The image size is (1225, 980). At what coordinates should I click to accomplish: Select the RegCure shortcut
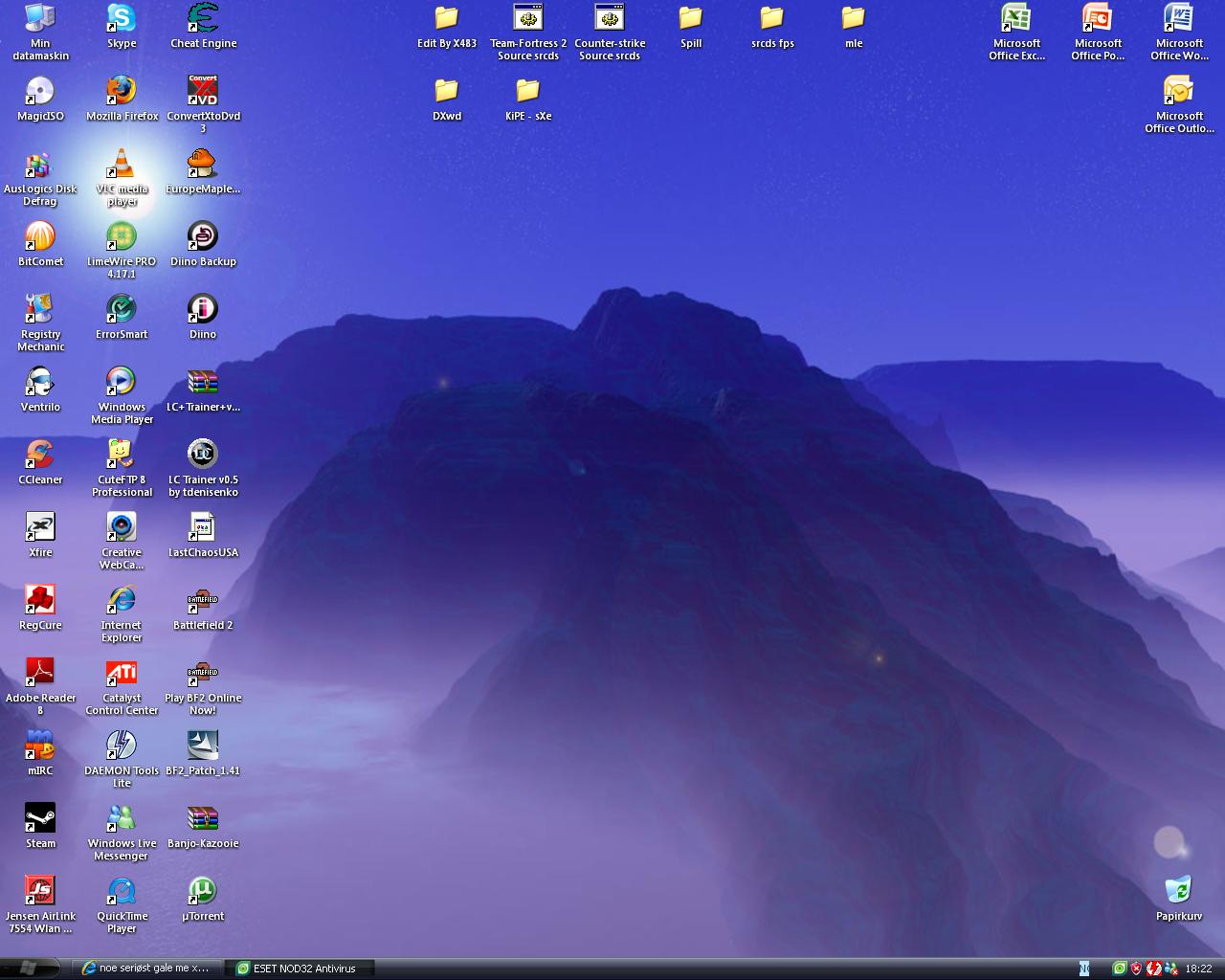click(x=40, y=608)
